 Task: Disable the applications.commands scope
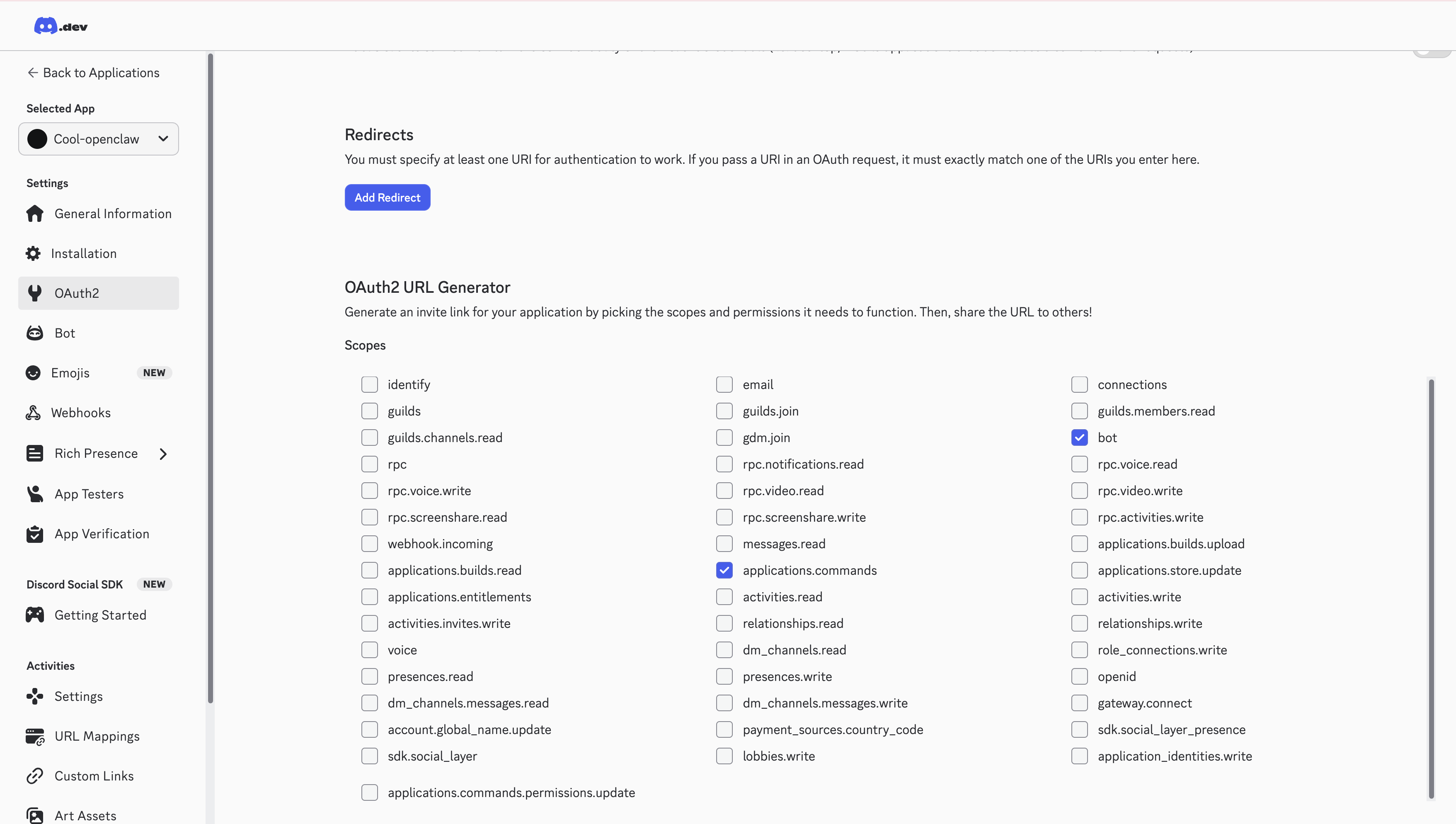tap(724, 570)
